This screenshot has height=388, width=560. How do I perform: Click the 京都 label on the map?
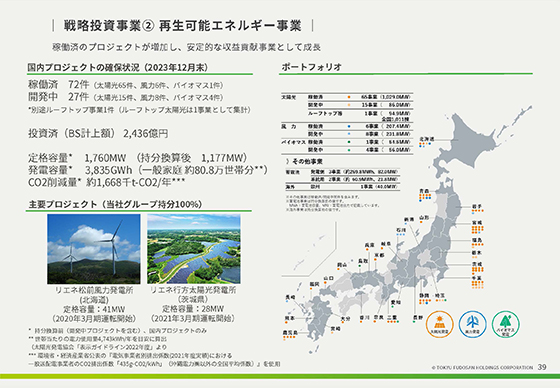click(x=379, y=255)
